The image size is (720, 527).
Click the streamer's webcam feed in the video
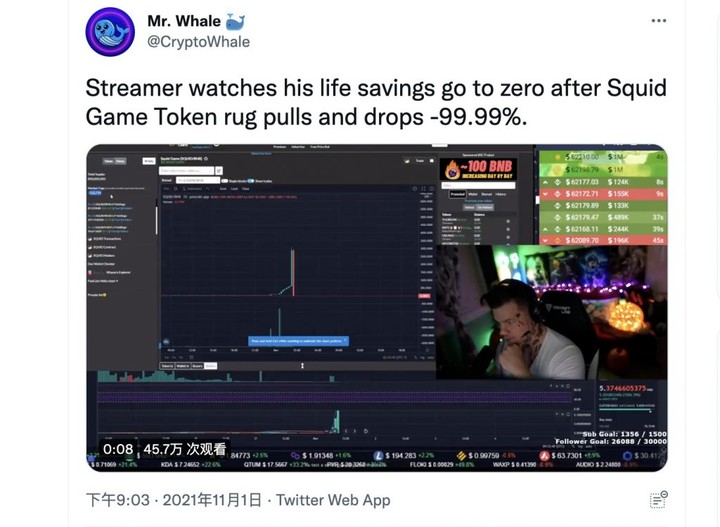coord(551,312)
